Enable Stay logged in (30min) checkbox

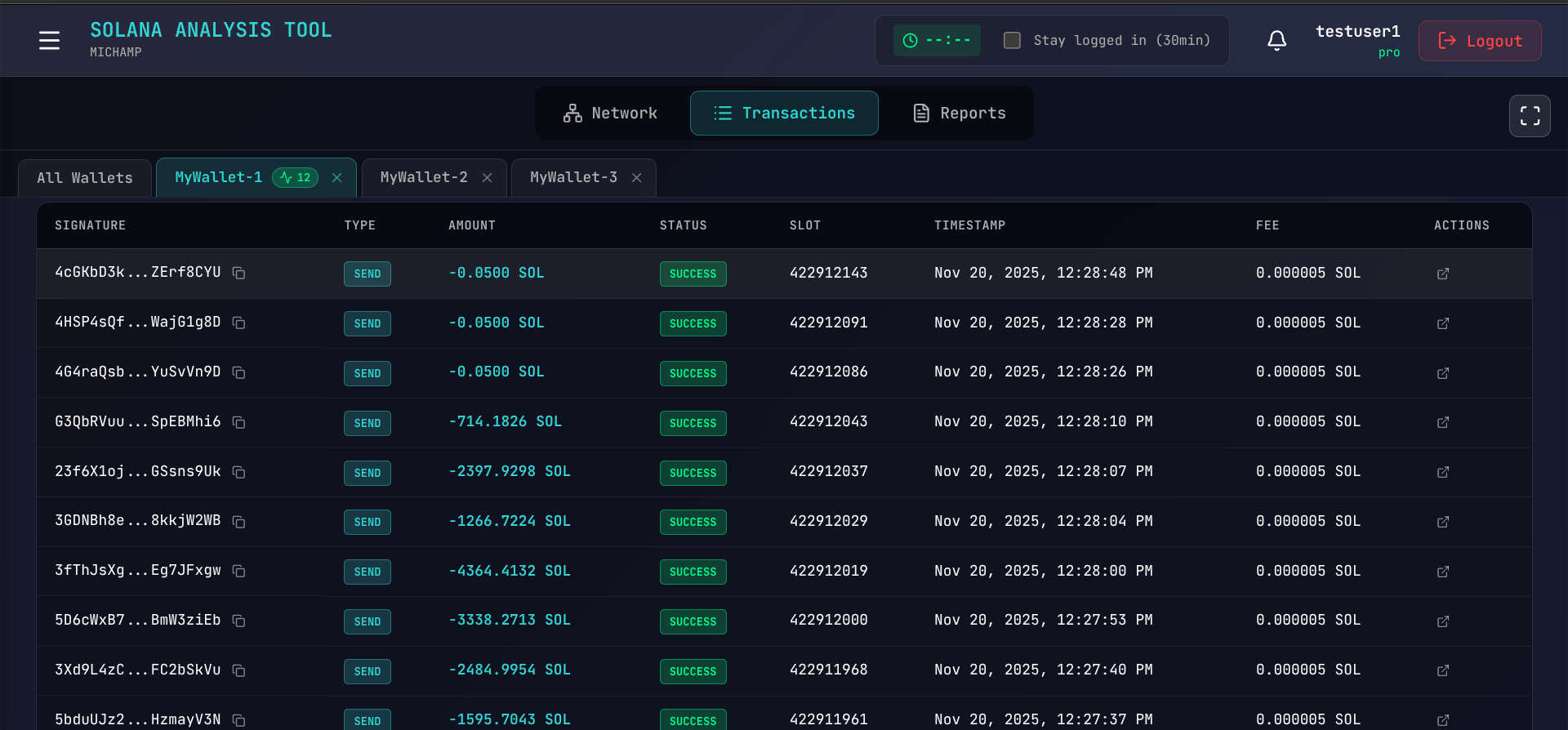pos(1012,40)
